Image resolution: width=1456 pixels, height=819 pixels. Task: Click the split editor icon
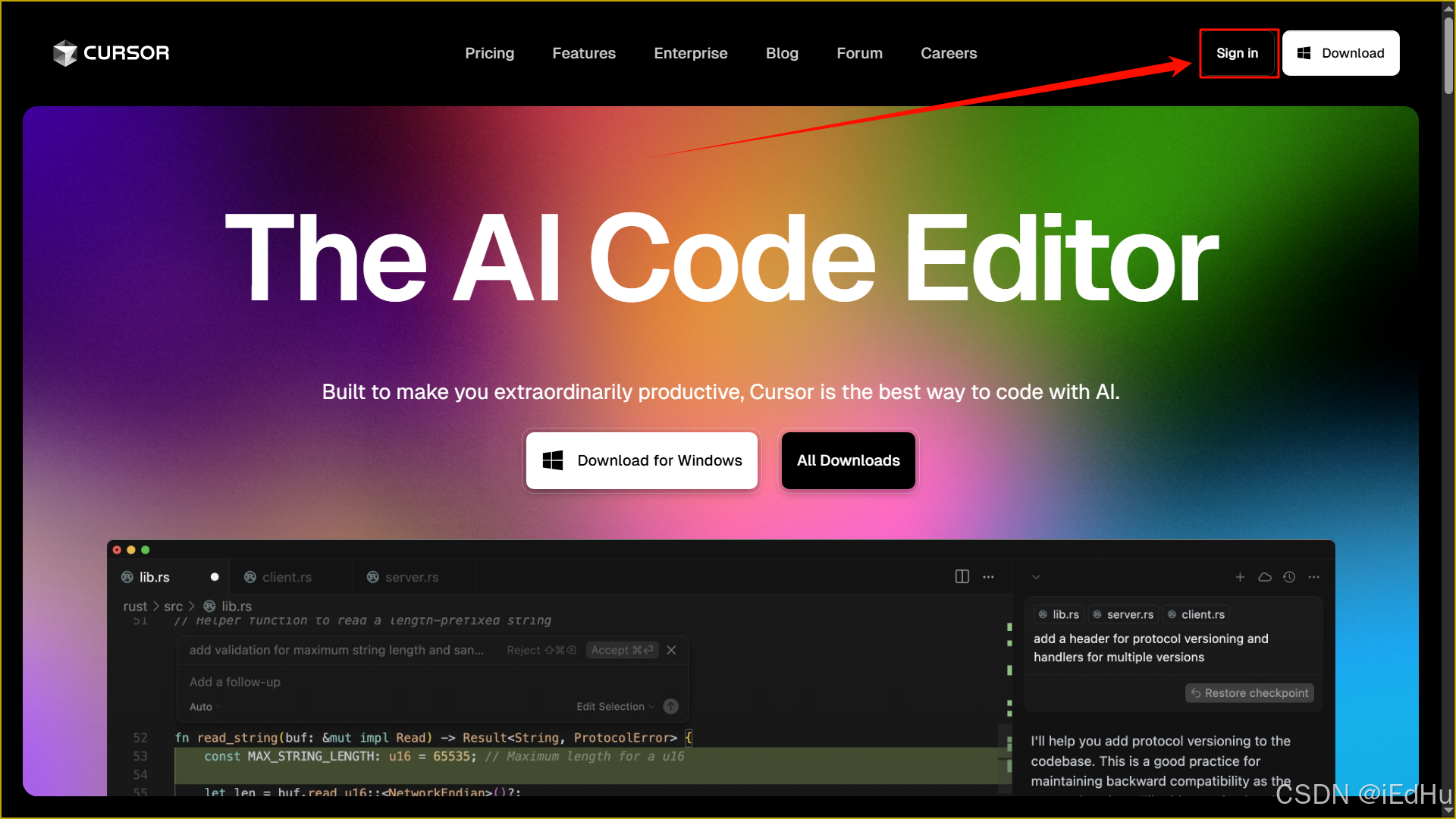[x=962, y=576]
